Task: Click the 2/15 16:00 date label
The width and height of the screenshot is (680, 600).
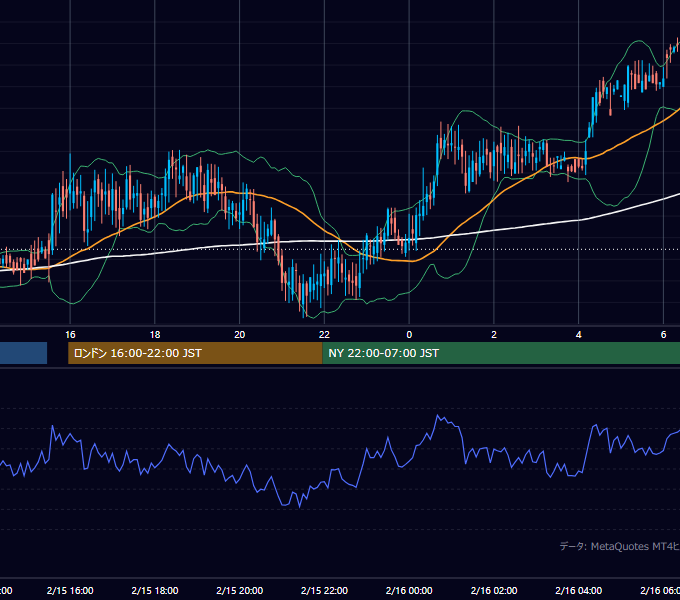Action: coord(70,590)
